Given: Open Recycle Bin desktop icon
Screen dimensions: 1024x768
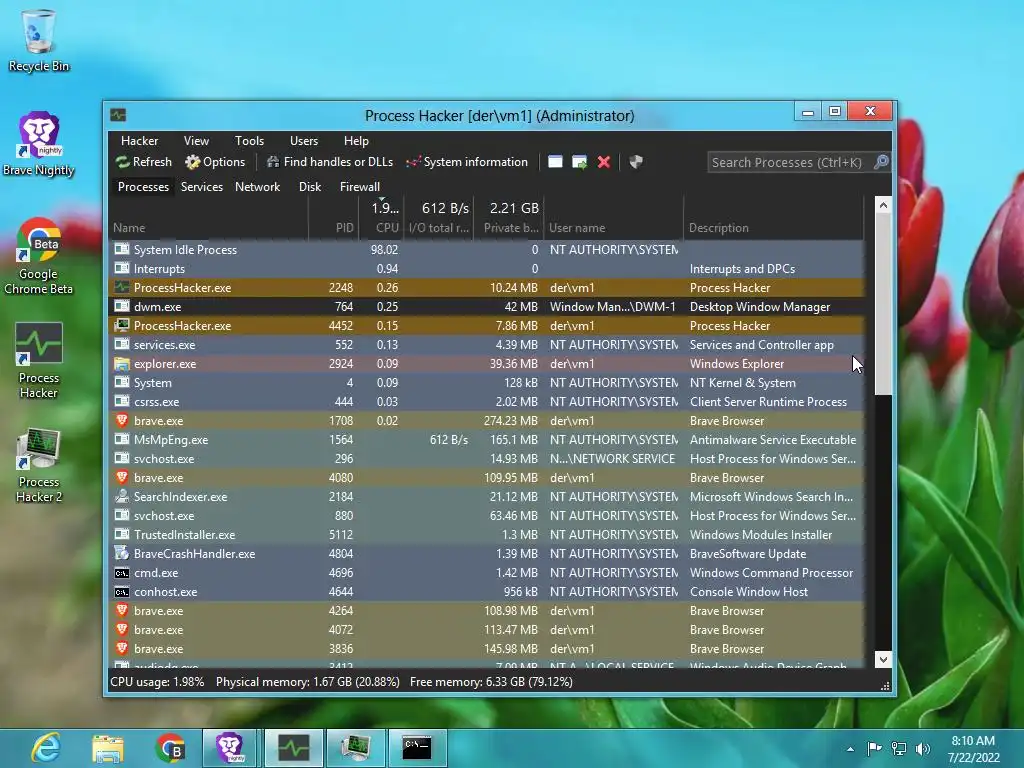Looking at the screenshot, I should (39, 40).
